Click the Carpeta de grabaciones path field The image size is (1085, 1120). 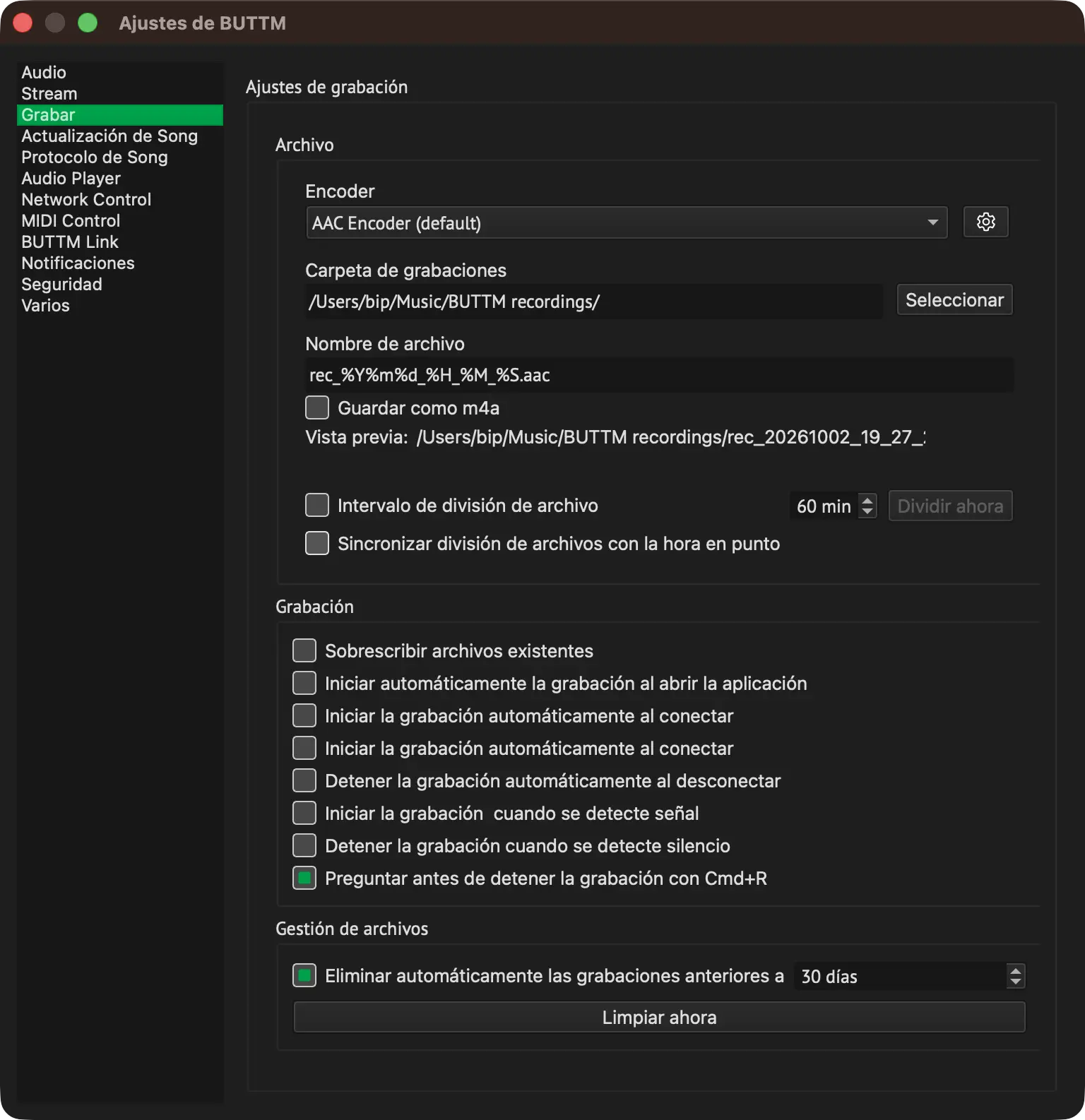594,302
